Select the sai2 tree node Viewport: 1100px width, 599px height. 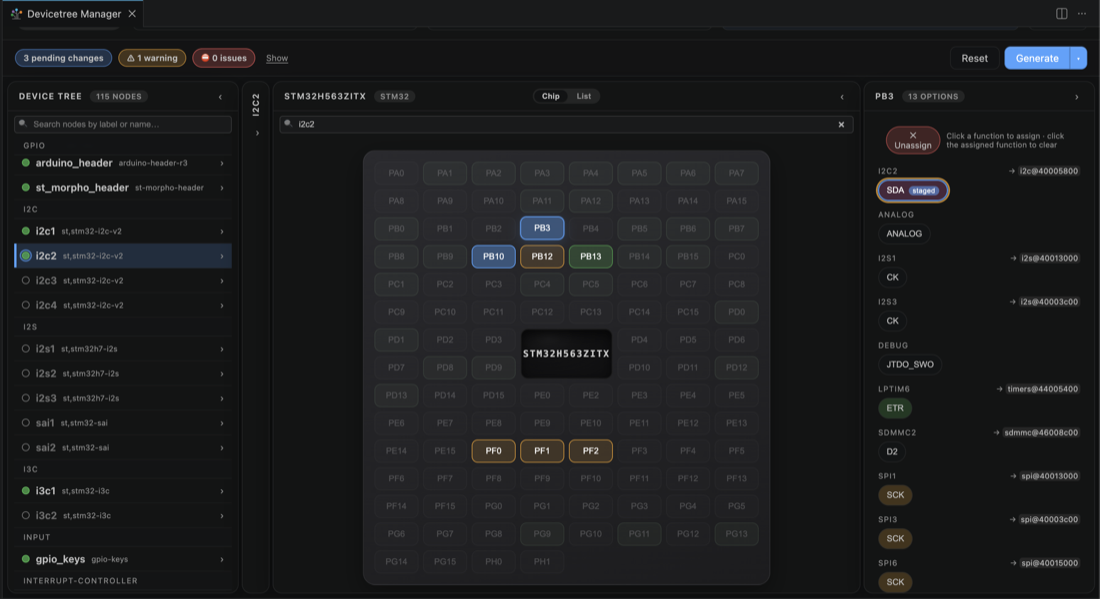123,447
